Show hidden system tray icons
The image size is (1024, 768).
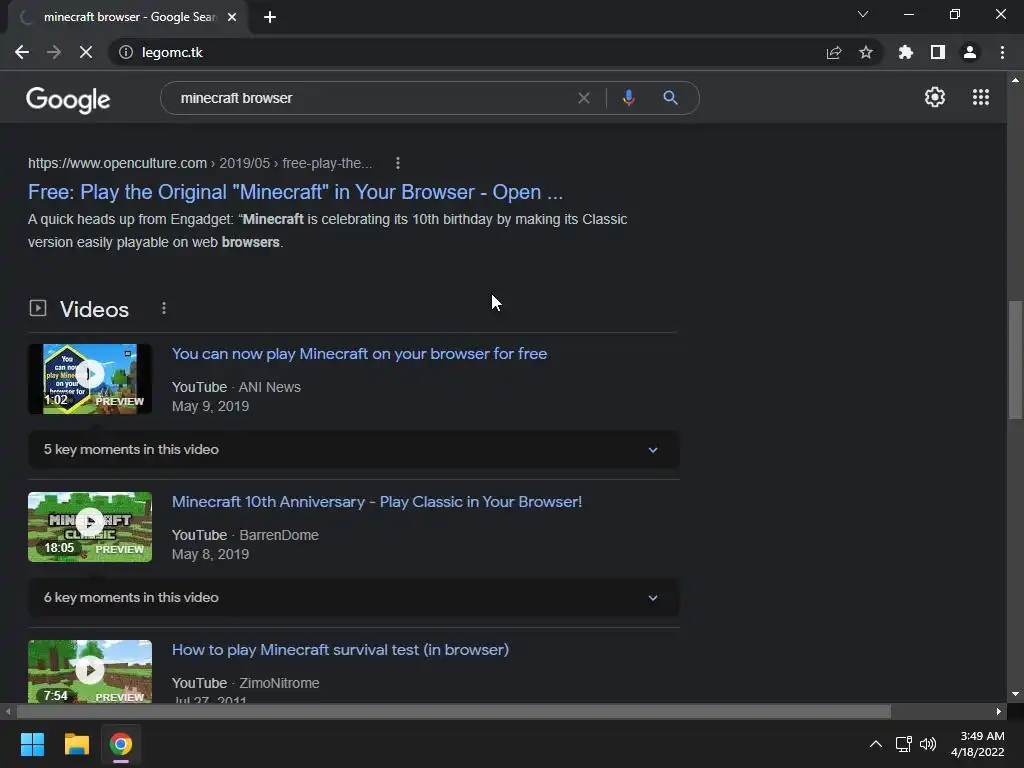pos(876,744)
